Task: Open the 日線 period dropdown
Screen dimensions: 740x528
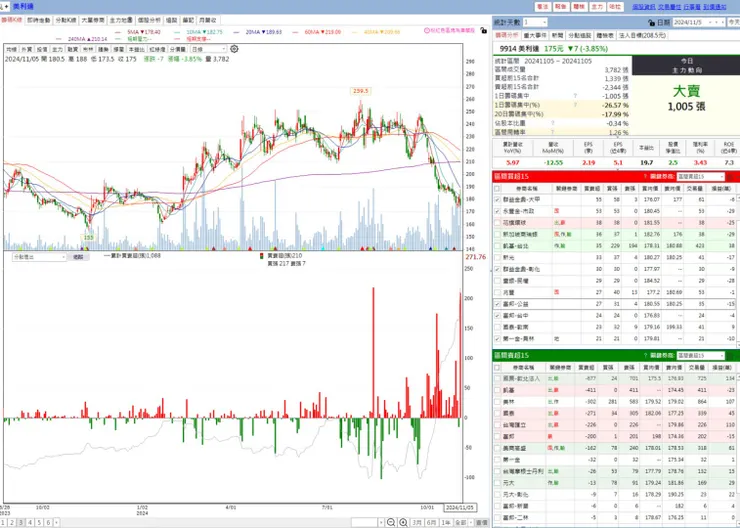Action: tap(208, 49)
